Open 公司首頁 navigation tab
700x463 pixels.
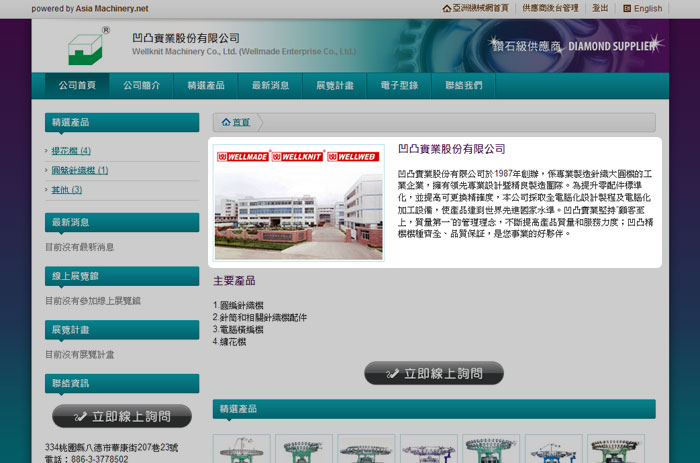(x=77, y=85)
